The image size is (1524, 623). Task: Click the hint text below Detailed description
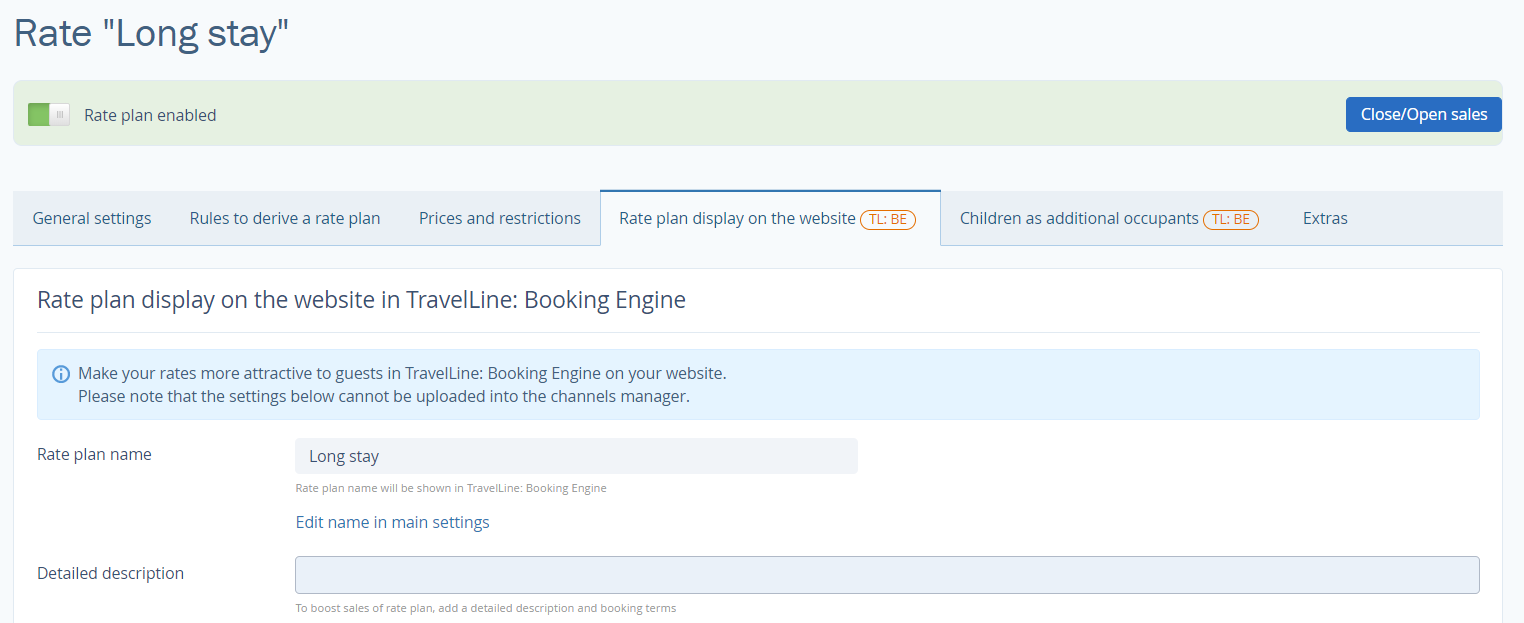485,608
